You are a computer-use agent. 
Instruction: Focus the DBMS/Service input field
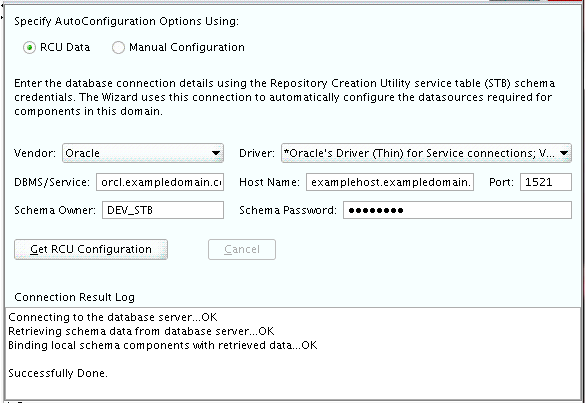tap(160, 182)
